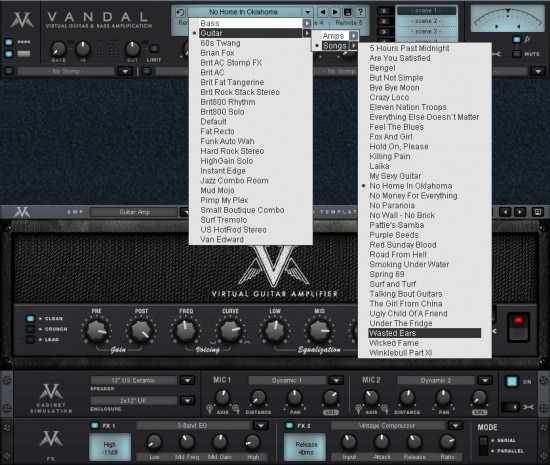The image size is (550, 465).
Task: Click the Remote 5 label
Action: tap(349, 23)
